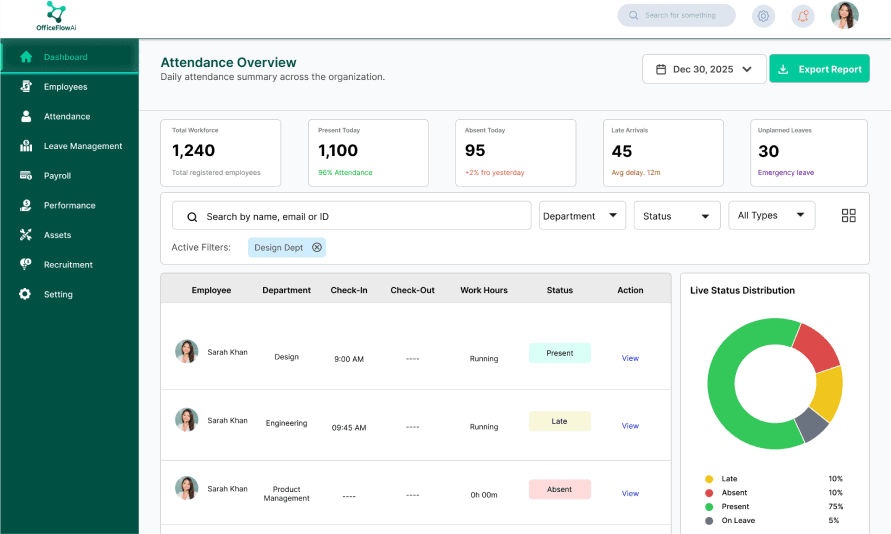Open the Dec 30, 2025 date dropdown
891x534 pixels.
pyautogui.click(x=704, y=69)
